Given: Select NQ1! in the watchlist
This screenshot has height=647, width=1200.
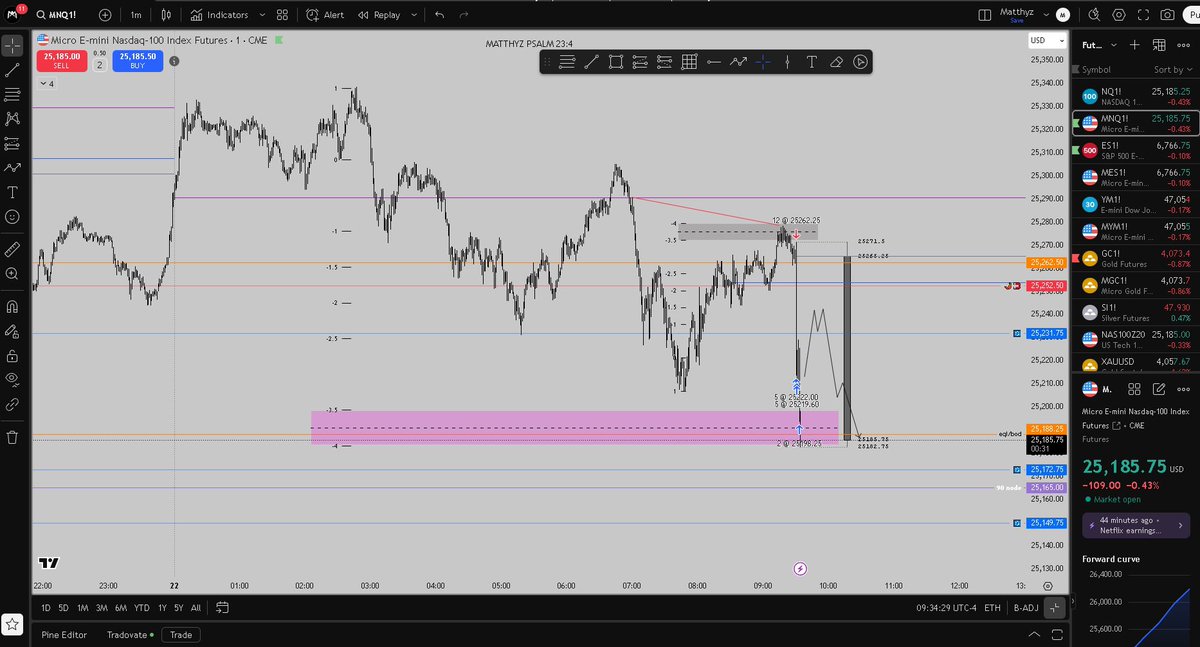Looking at the screenshot, I should tap(1136, 96).
